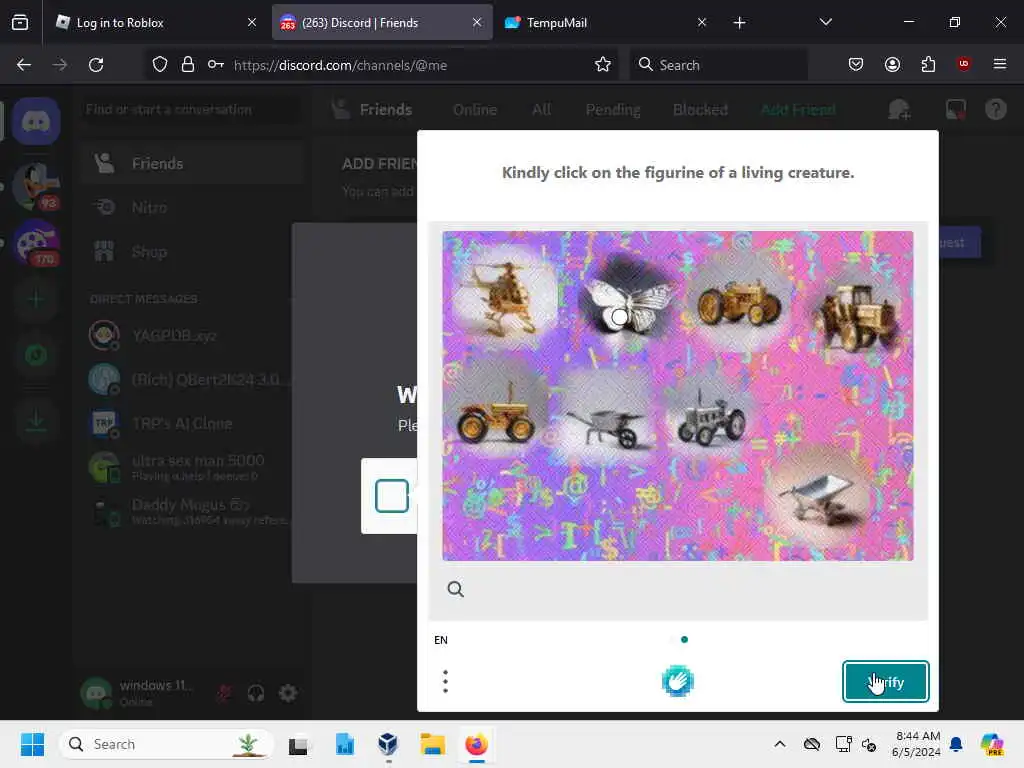Open the (Rich) QBert direct message
Viewport: 1024px width, 768px height.
(192, 379)
